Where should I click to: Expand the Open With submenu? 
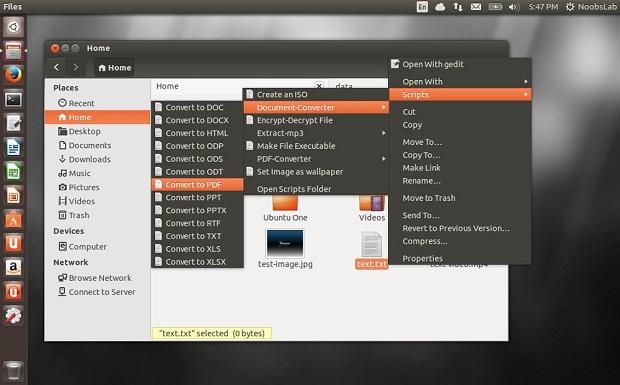tap(460, 81)
